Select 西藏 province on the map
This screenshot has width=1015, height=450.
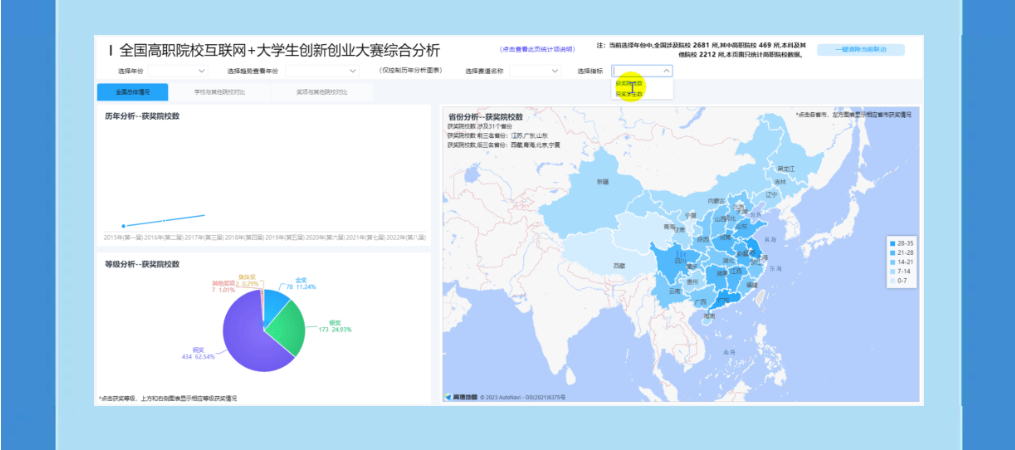[x=620, y=262]
